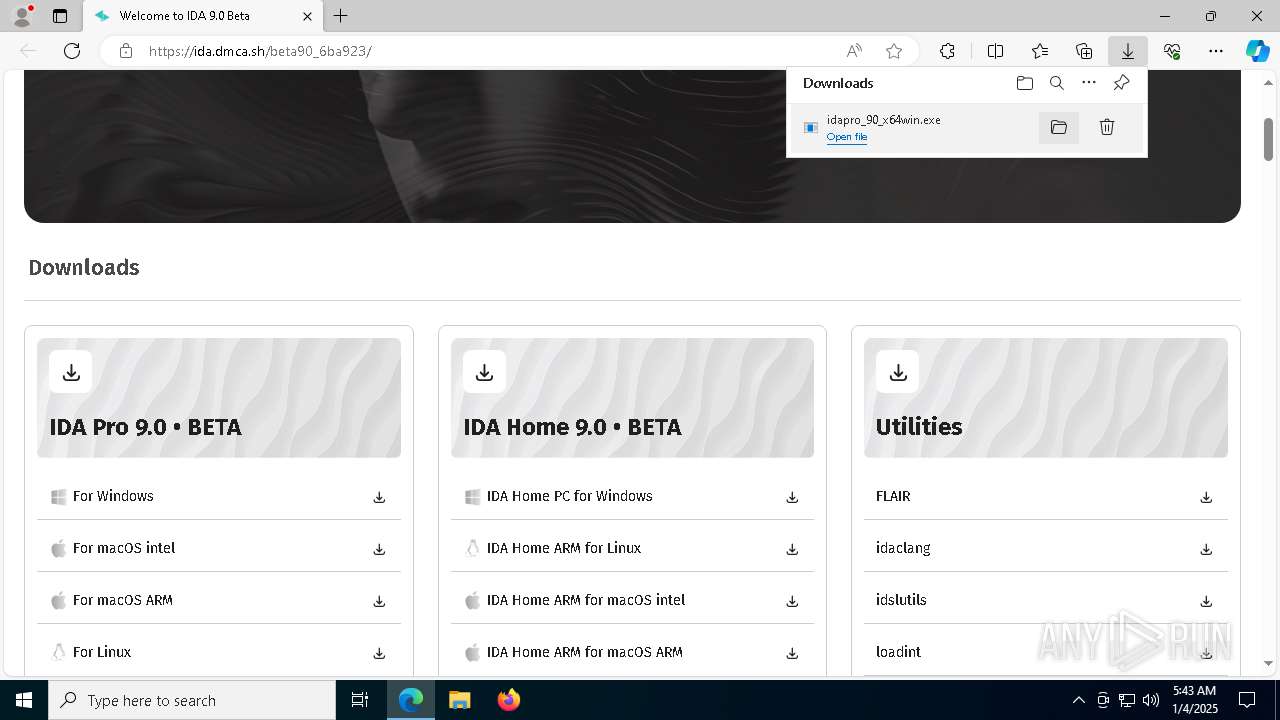Download FLAIR utility
Image resolution: width=1280 pixels, height=720 pixels.
(x=1206, y=497)
